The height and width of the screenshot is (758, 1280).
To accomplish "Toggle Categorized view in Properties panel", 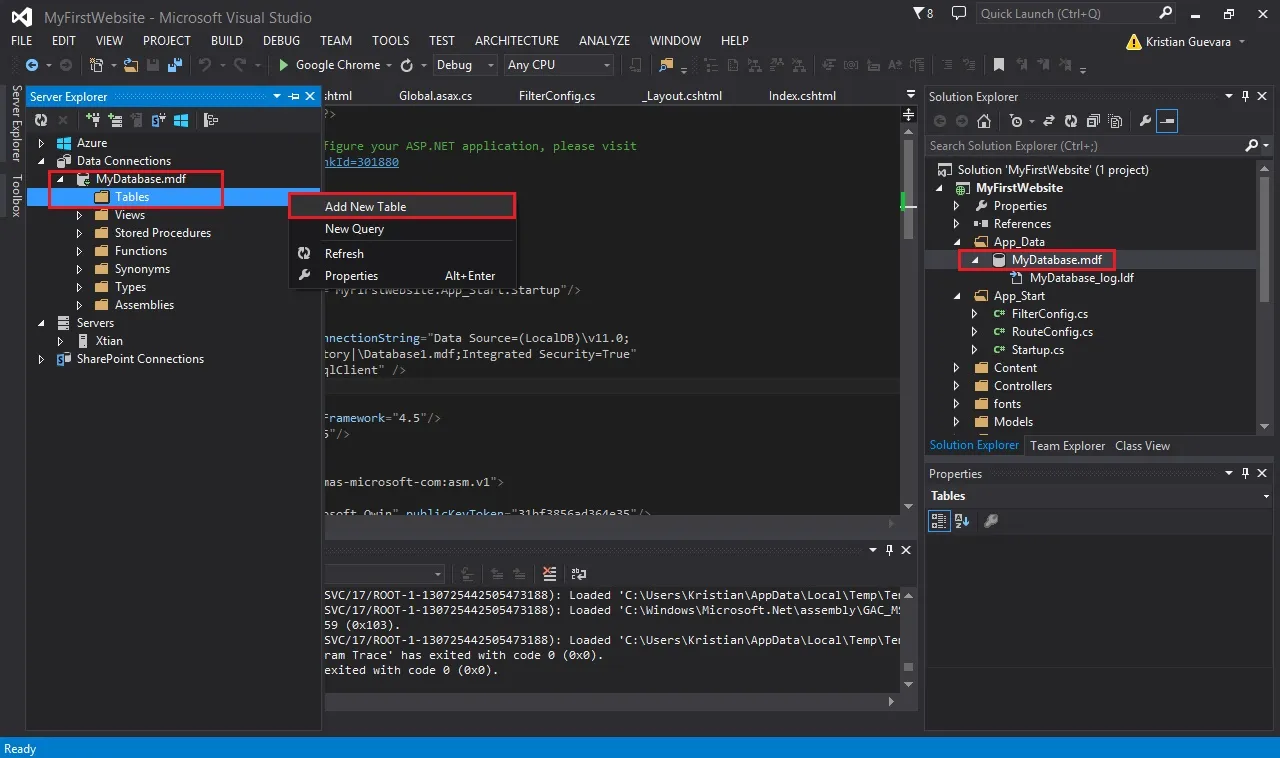I will [x=939, y=521].
